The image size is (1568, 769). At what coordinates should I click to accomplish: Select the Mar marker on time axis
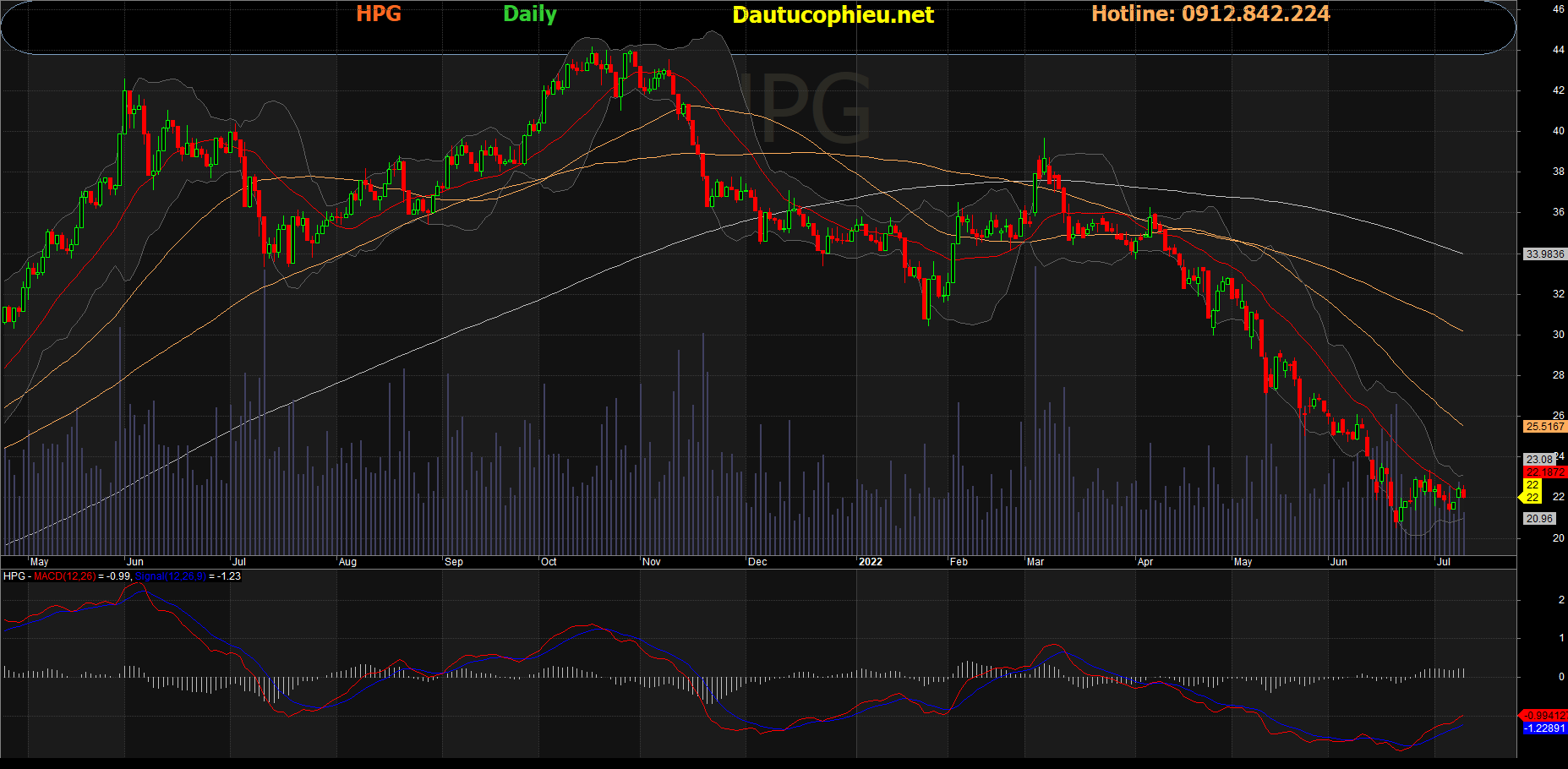[1035, 562]
